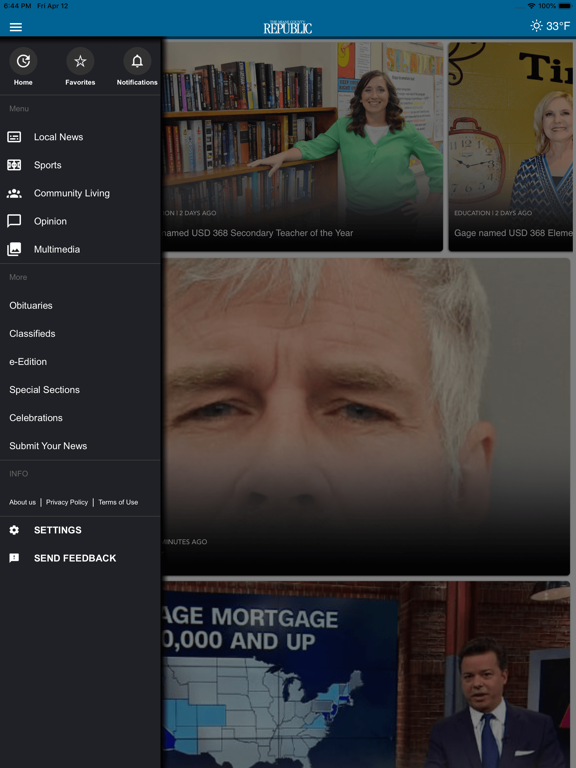This screenshot has height=768, width=576.
Task: Tap the Home refresh icon
Action: click(23, 61)
